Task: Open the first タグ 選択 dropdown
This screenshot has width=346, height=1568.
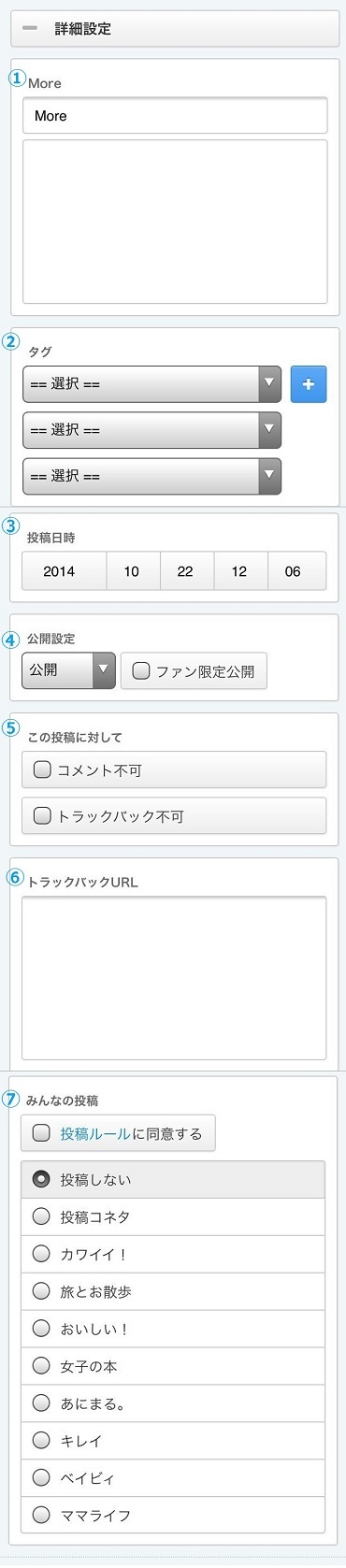Action: [151, 384]
